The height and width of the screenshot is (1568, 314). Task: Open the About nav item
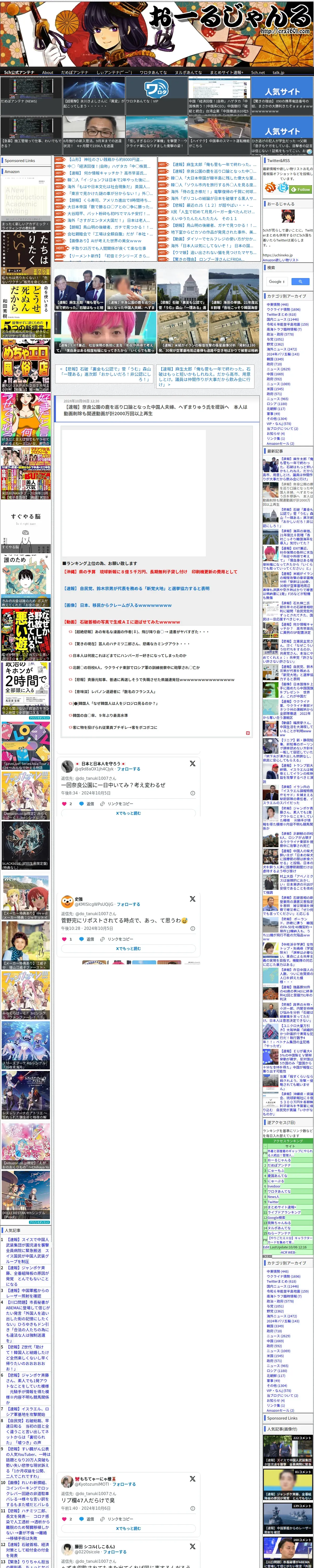[x=48, y=72]
